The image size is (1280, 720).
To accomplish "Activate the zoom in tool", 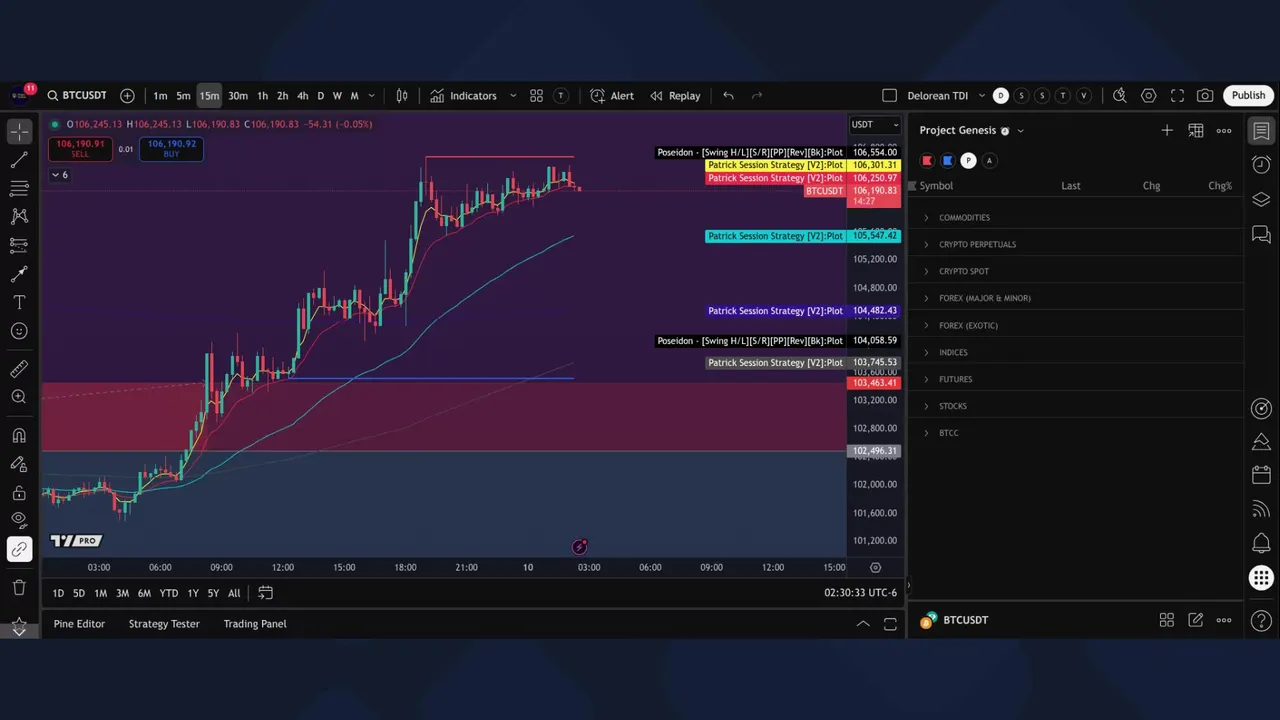I will click(19, 397).
